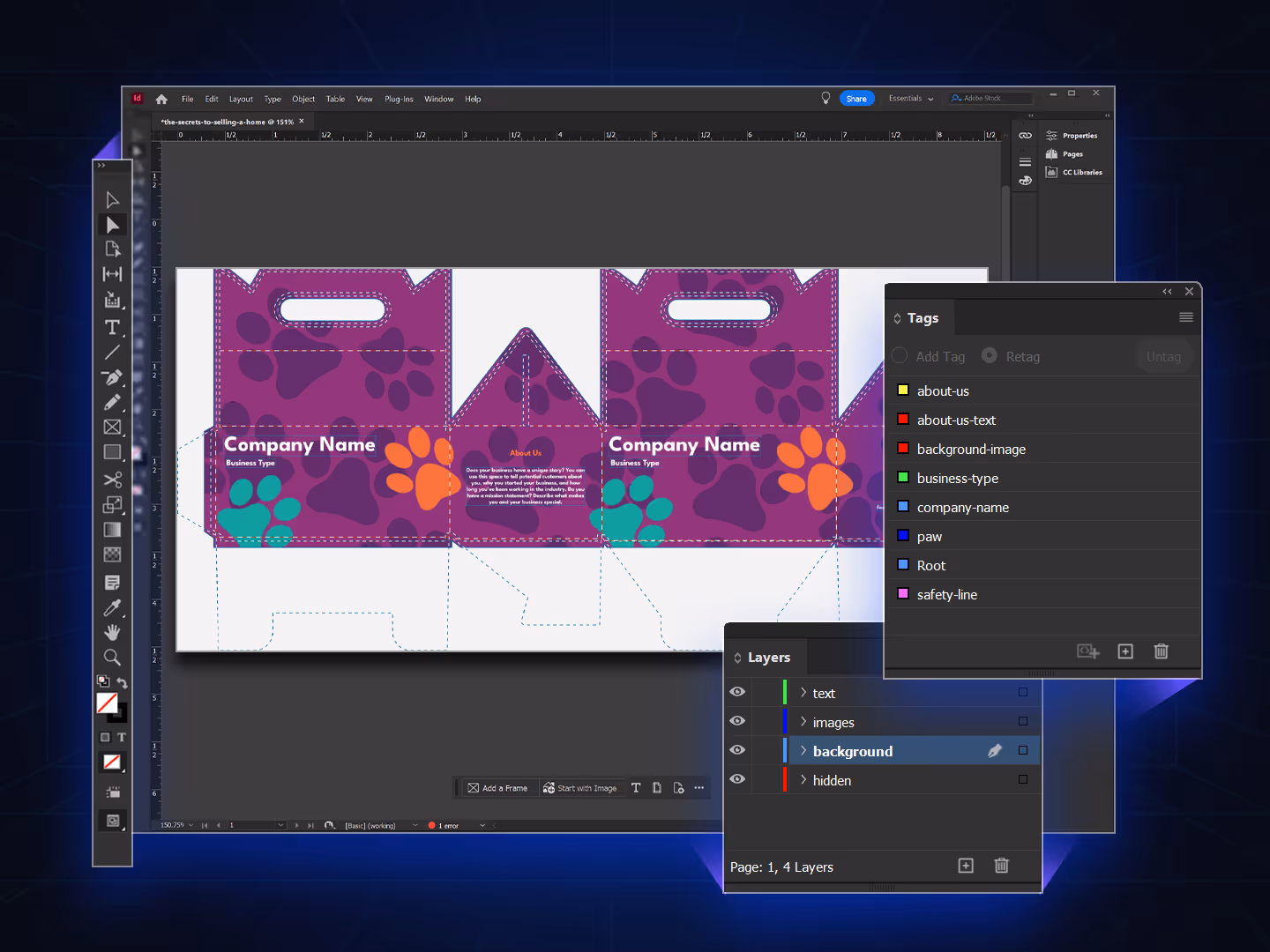Expand the background layer
The width and height of the screenshot is (1270, 952).
[803, 750]
